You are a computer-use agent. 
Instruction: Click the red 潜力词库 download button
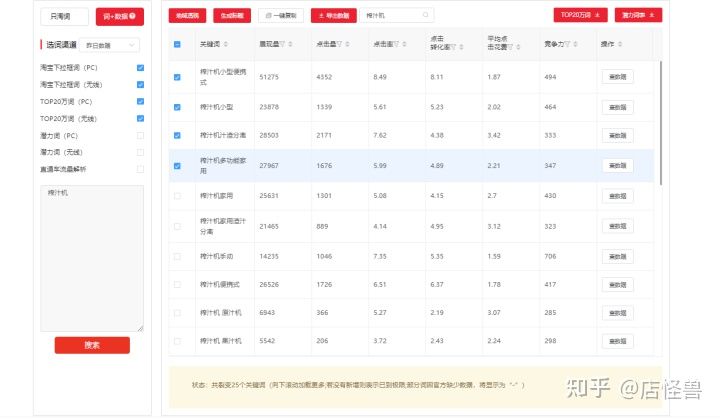point(638,15)
